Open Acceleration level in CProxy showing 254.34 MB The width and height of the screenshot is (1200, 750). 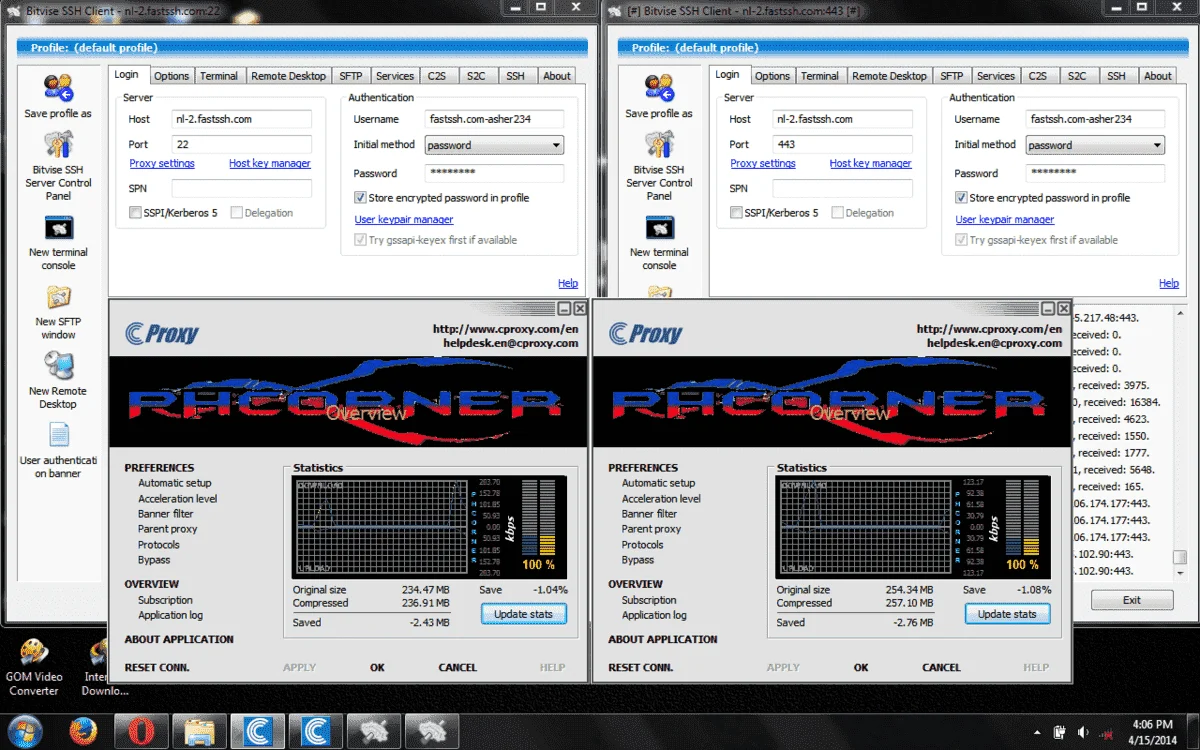(x=661, y=499)
